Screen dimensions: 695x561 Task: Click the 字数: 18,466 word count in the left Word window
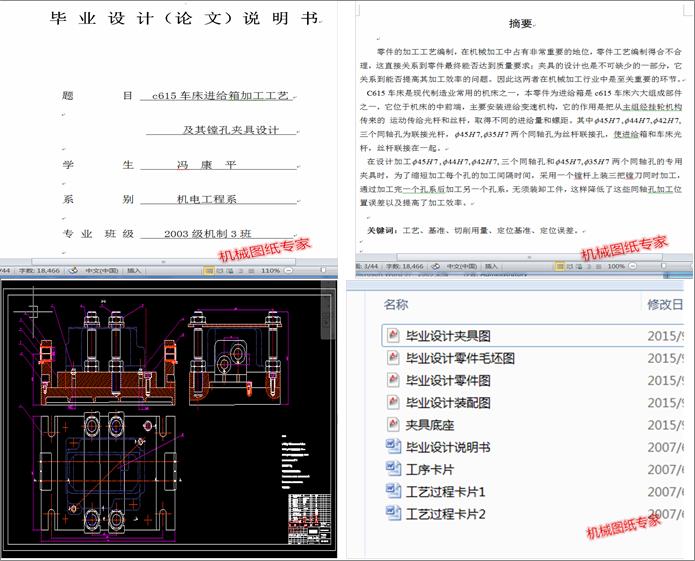coord(39,270)
